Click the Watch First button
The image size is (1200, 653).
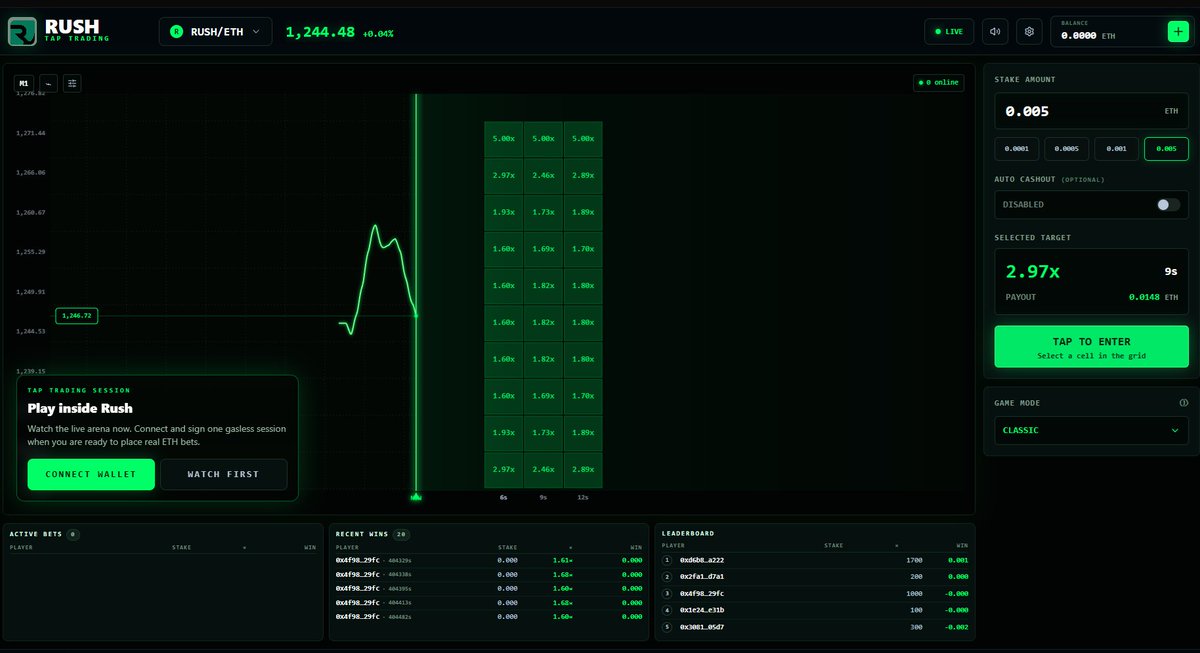coord(223,474)
